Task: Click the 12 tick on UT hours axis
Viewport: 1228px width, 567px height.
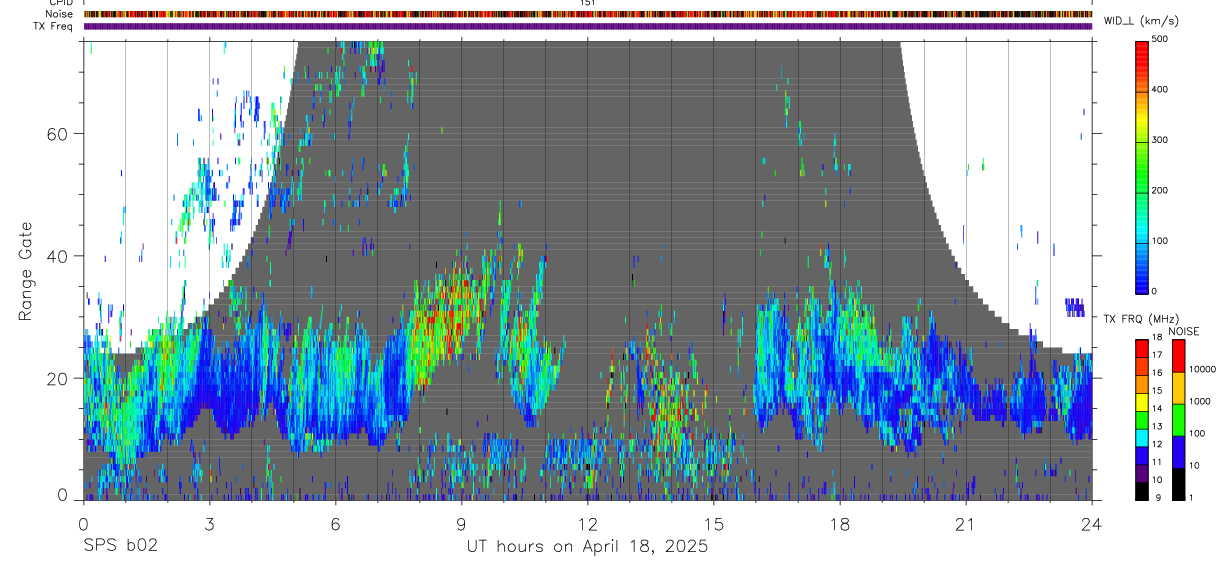Action: coord(588,523)
